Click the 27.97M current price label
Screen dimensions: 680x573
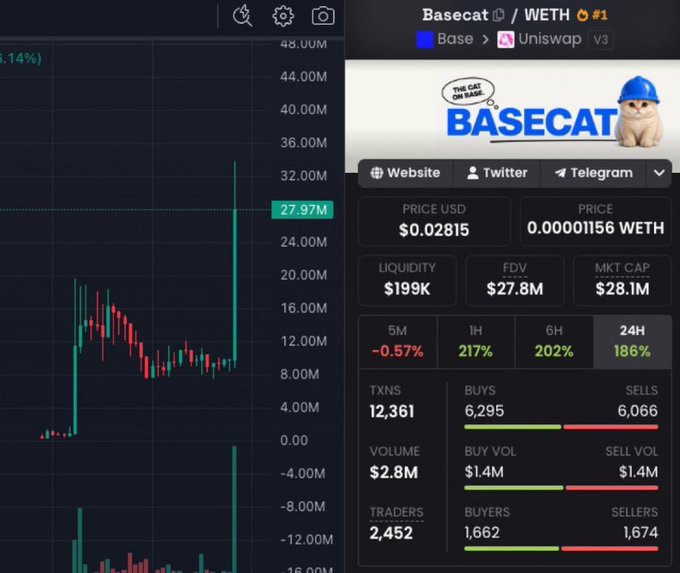(x=302, y=210)
